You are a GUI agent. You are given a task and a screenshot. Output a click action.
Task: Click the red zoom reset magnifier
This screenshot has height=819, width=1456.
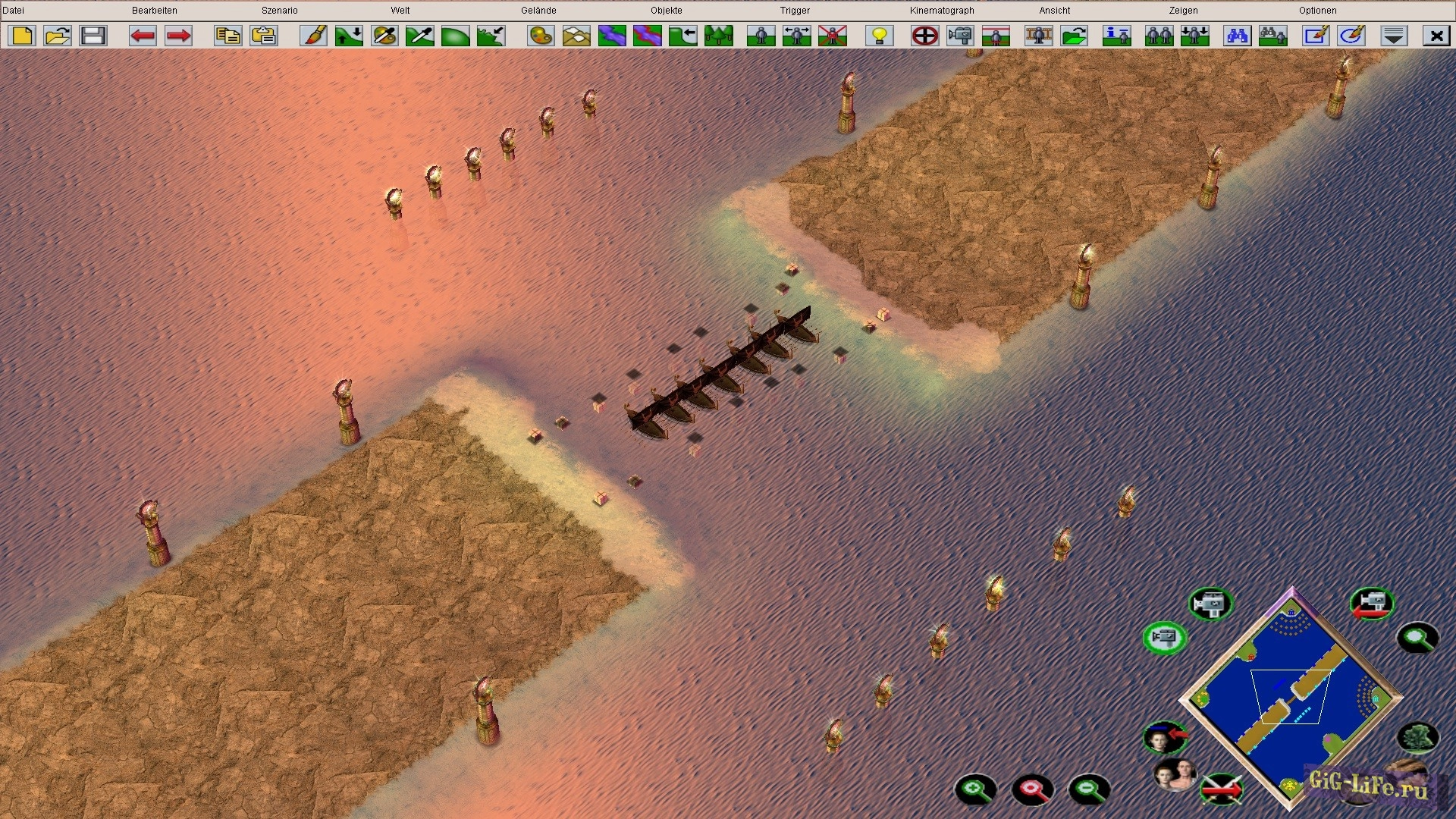click(1032, 789)
